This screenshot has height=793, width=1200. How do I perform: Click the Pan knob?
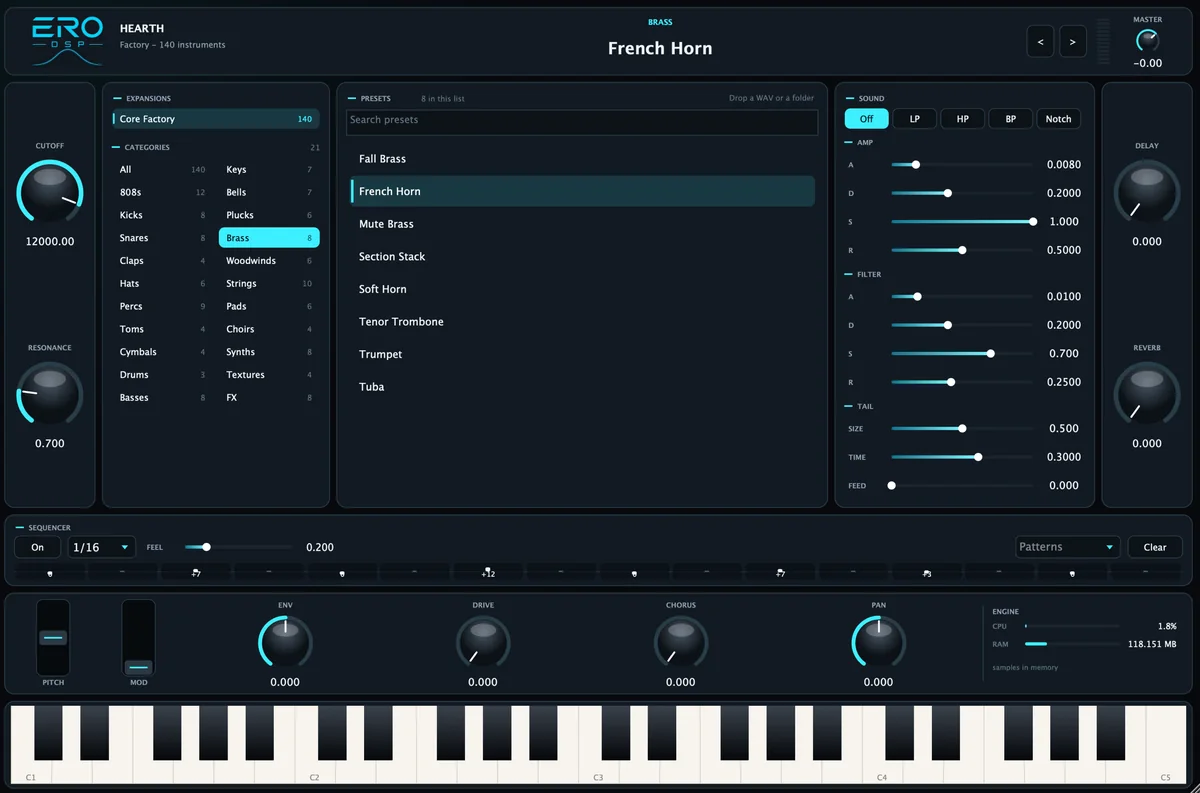tap(879, 641)
